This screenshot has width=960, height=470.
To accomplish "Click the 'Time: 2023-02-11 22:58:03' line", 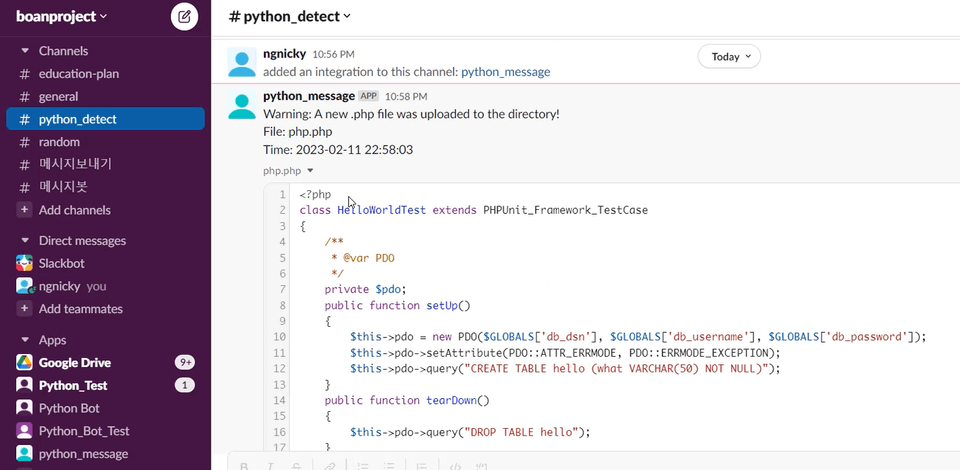I will click(x=338, y=149).
